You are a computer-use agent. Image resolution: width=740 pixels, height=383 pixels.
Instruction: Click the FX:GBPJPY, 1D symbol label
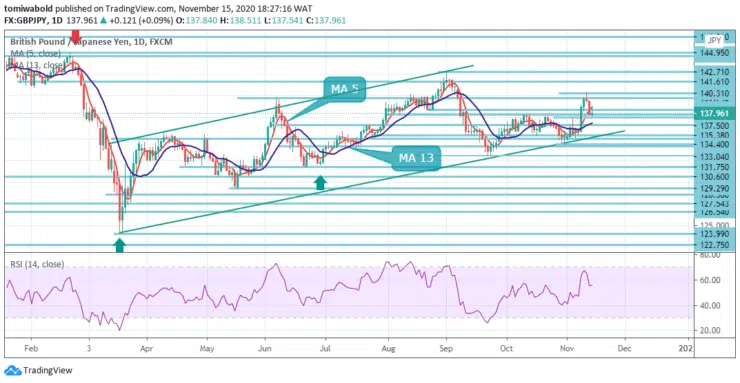point(34,20)
